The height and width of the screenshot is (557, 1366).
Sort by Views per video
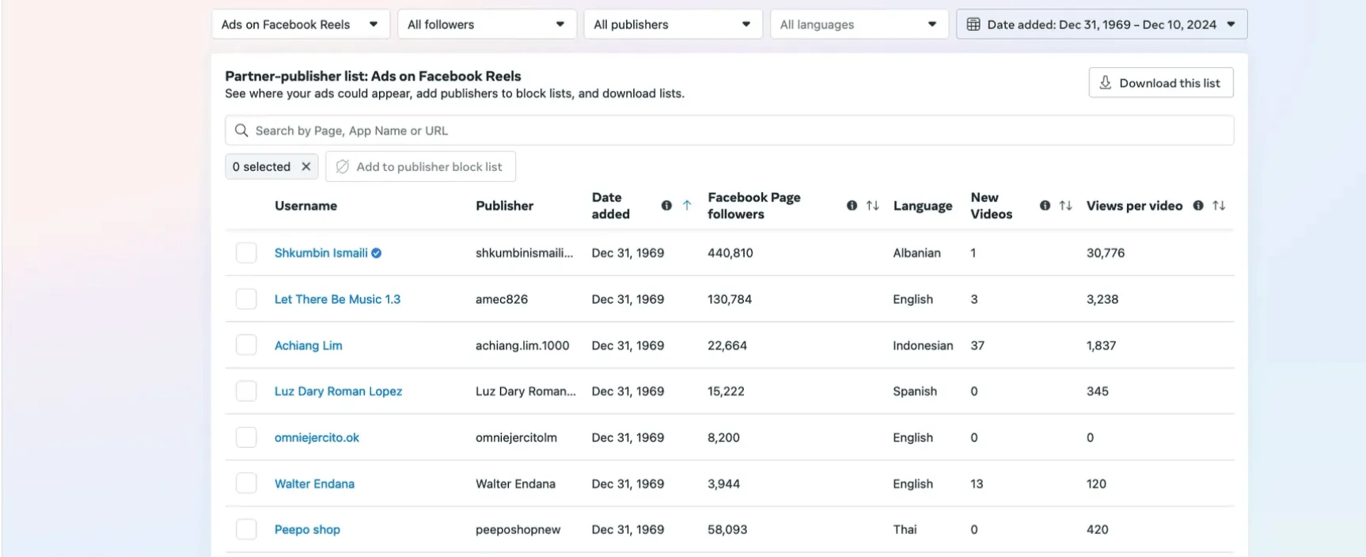[1218, 206]
